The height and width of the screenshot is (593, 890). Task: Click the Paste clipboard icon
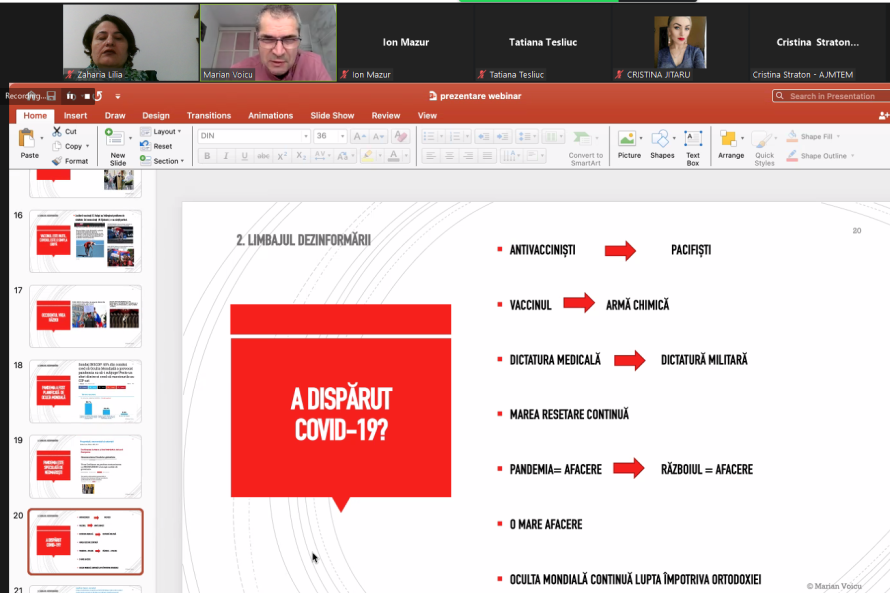pyautogui.click(x=28, y=140)
